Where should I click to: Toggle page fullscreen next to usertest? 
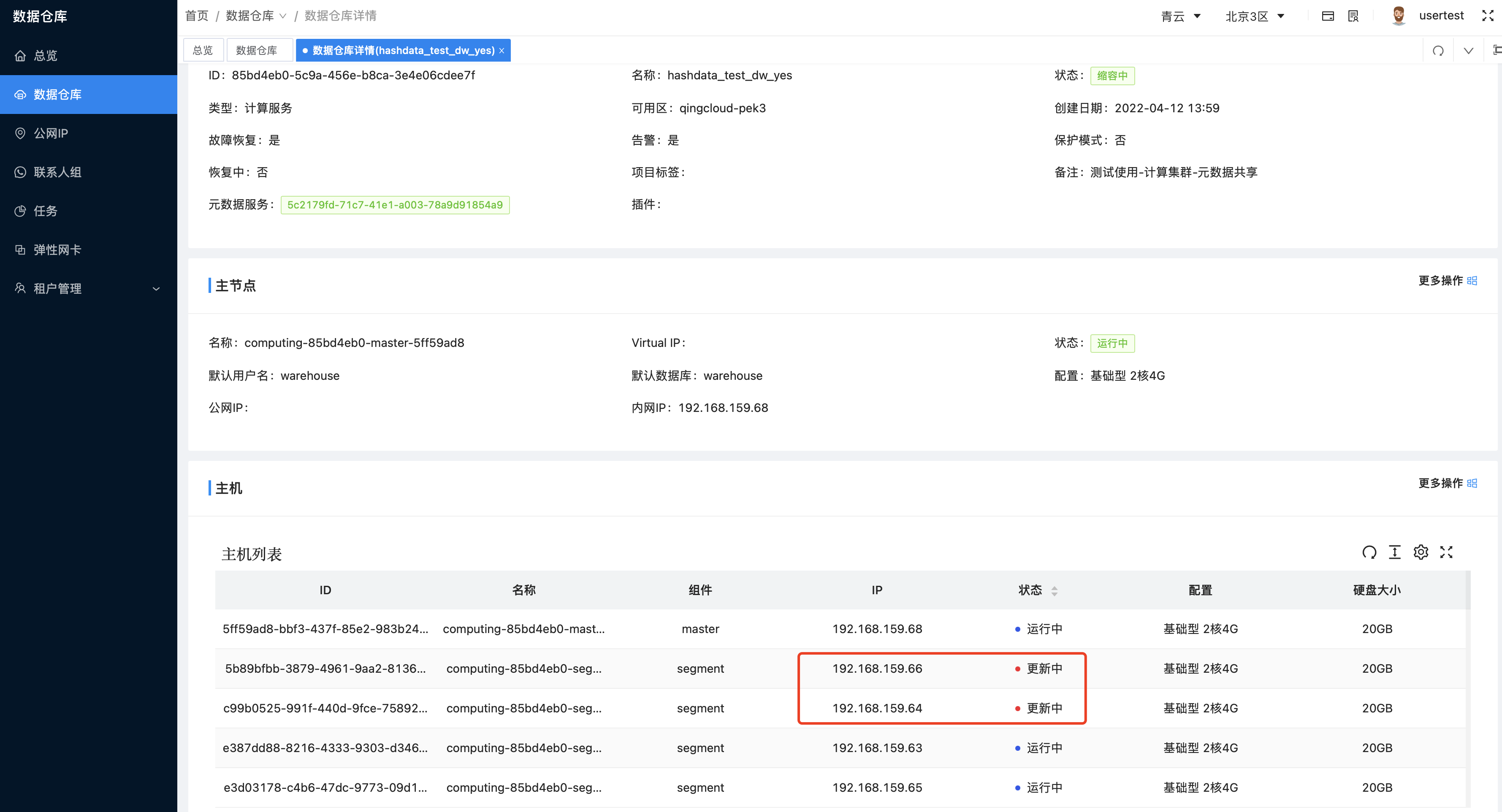pos(1488,16)
